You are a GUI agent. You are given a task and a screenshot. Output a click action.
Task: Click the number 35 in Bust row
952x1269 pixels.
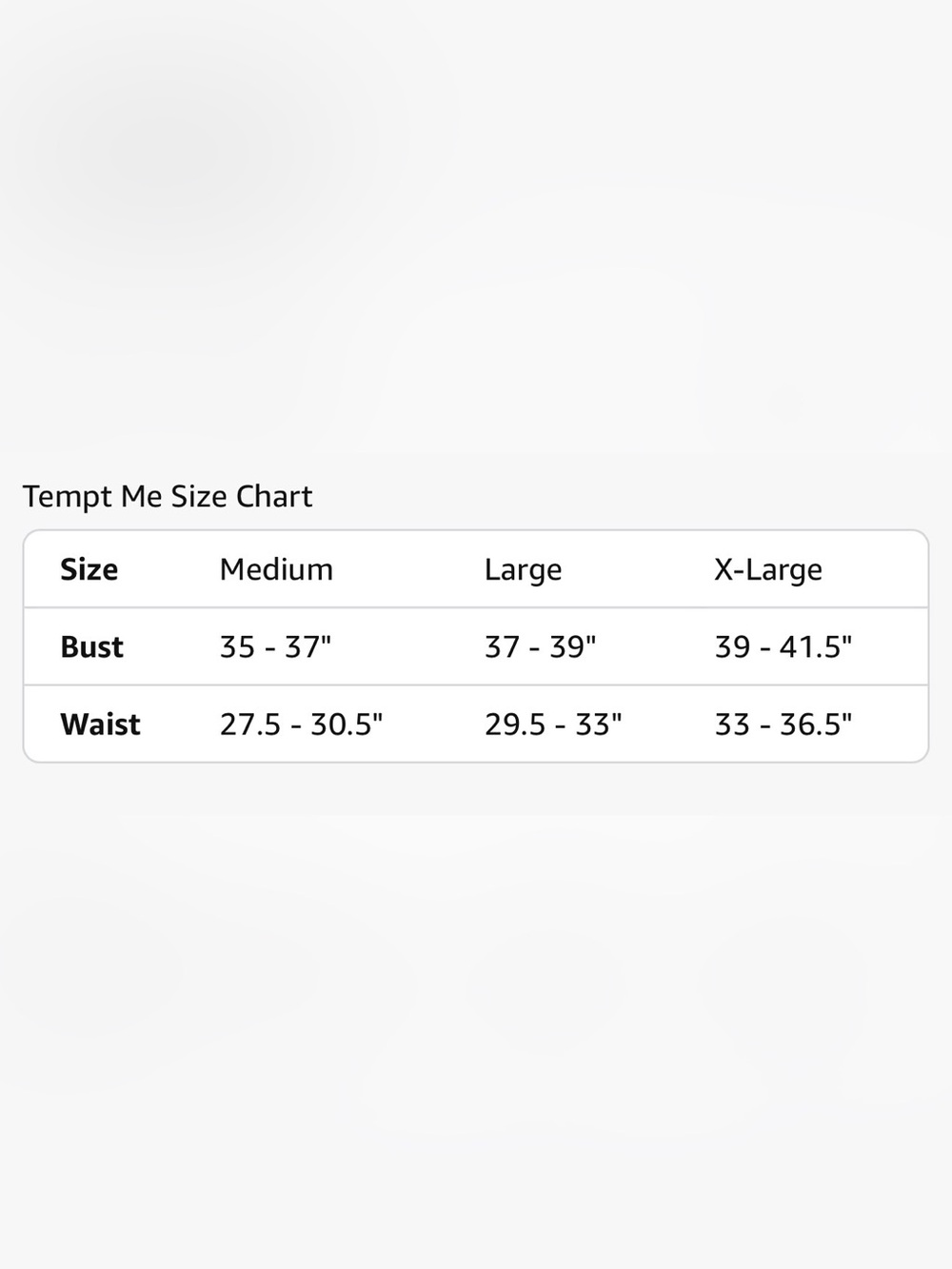238,647
